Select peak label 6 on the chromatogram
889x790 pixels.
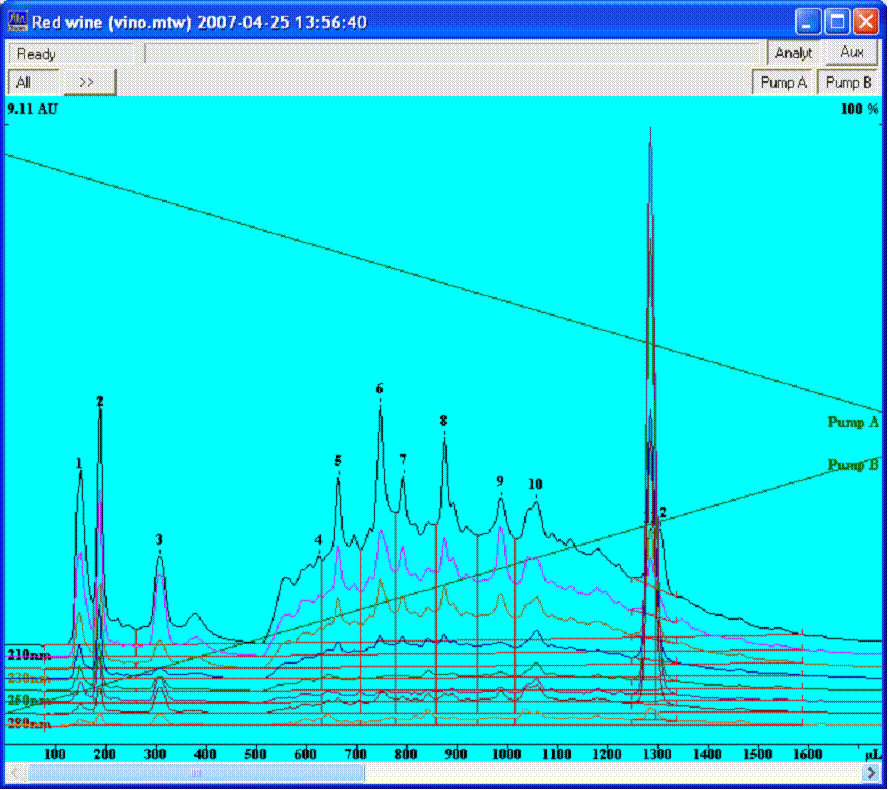click(379, 388)
